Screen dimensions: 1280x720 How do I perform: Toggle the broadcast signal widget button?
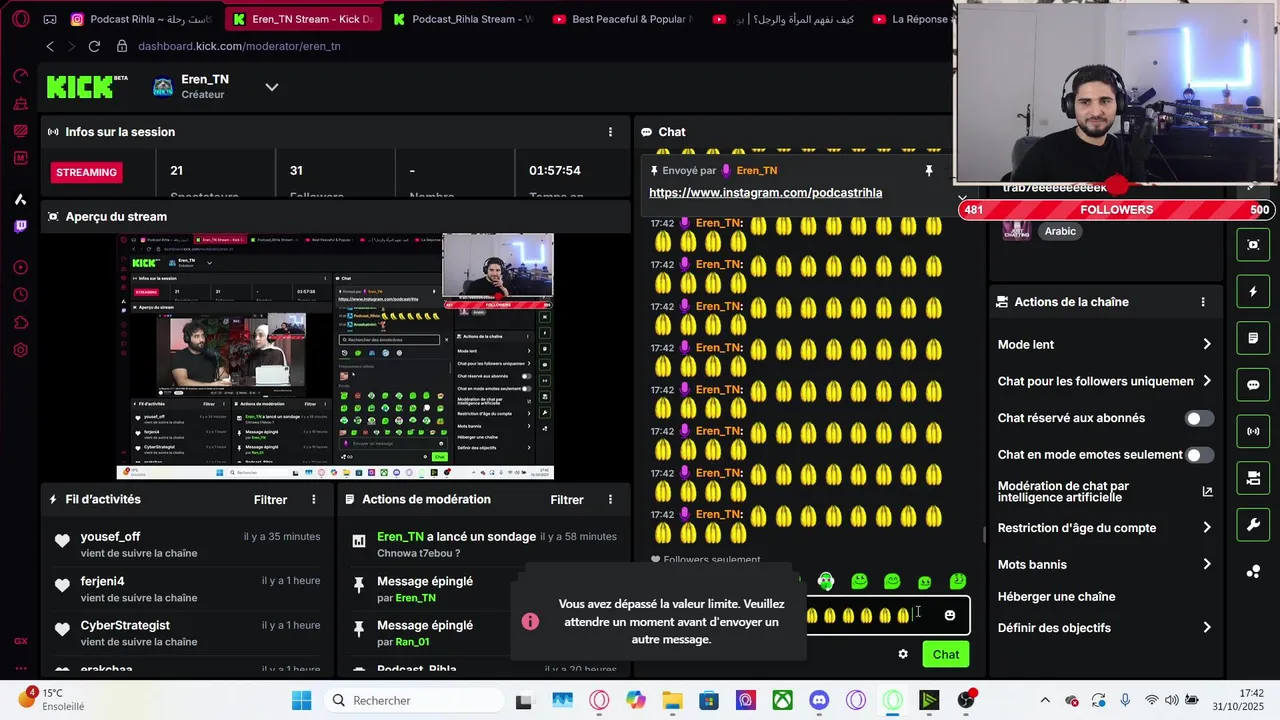[x=1253, y=431]
